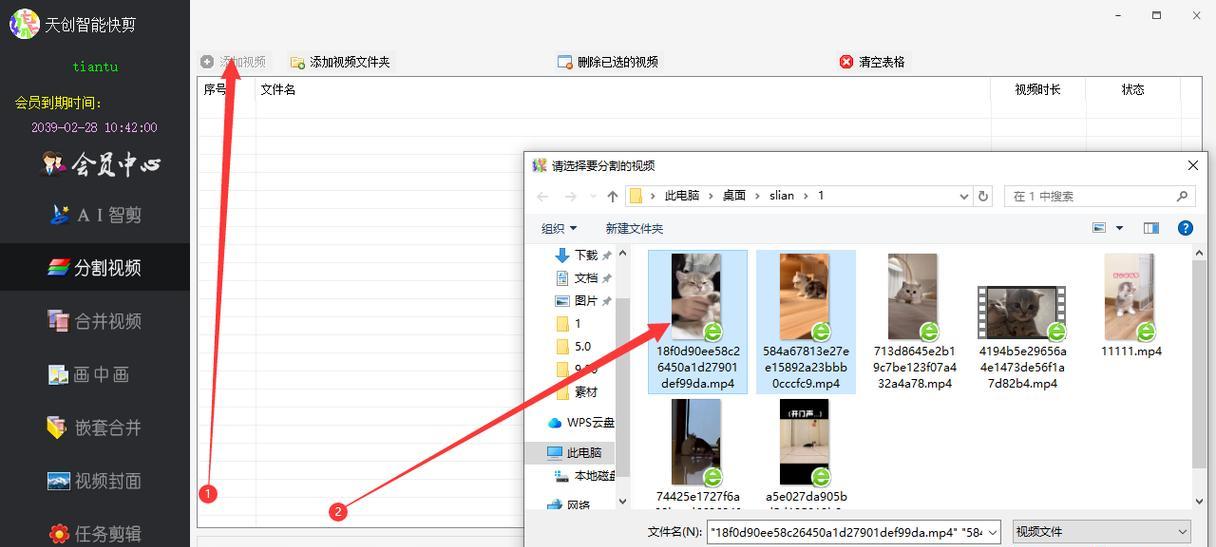Select video 4194b5e29656a4e1473de56f1a7d82b4.mp4
Viewport: 1216px width, 547px height.
pyautogui.click(x=1022, y=336)
